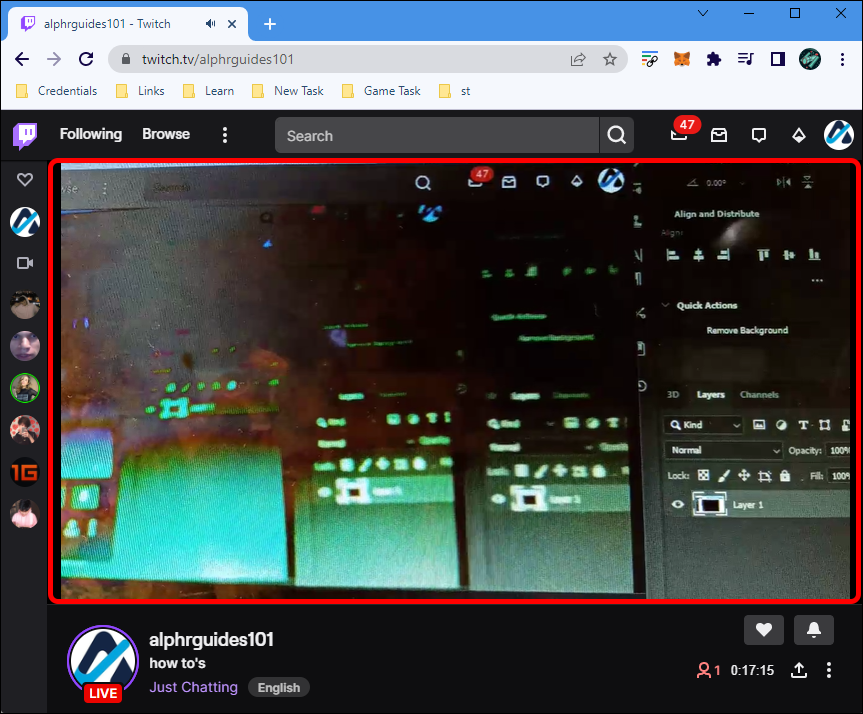This screenshot has width=863, height=714.
Task: Click Channels tab in the stream video
Action: 759,395
